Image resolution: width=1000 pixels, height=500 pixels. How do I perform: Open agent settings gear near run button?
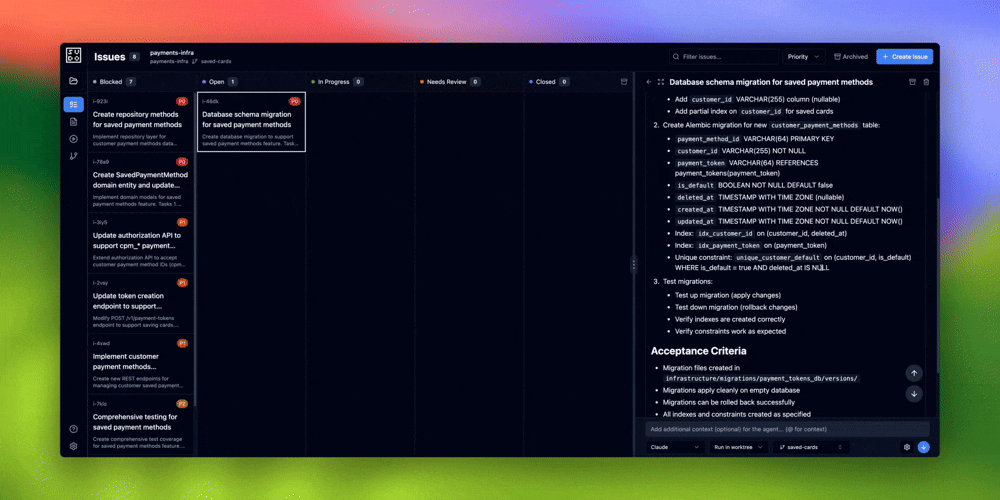pyautogui.click(x=907, y=447)
